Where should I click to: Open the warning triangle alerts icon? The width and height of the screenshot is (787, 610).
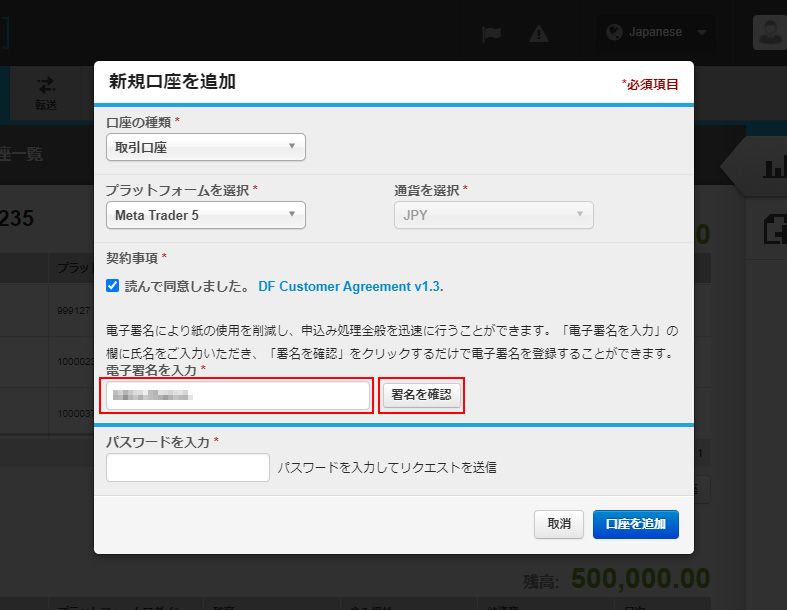click(539, 33)
